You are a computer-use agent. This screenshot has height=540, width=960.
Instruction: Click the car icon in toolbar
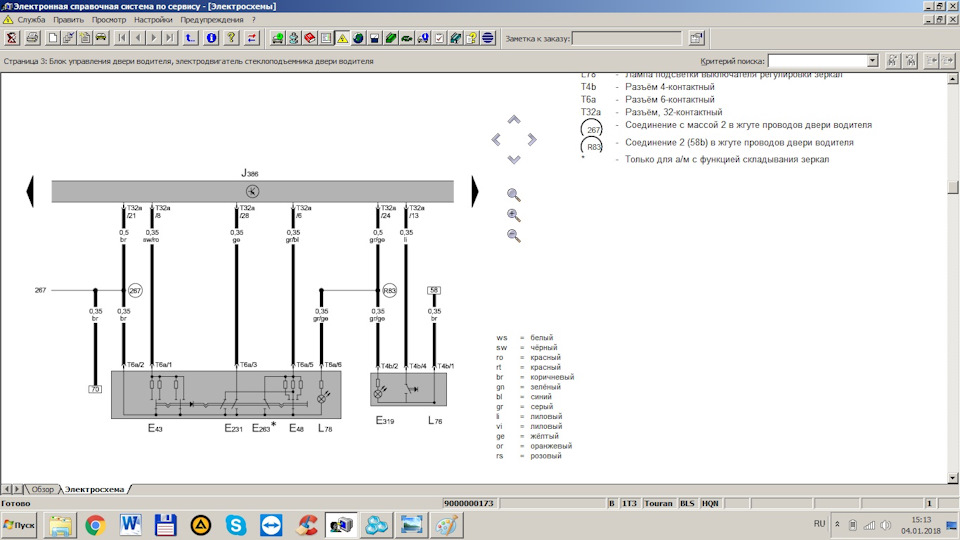coord(101,38)
